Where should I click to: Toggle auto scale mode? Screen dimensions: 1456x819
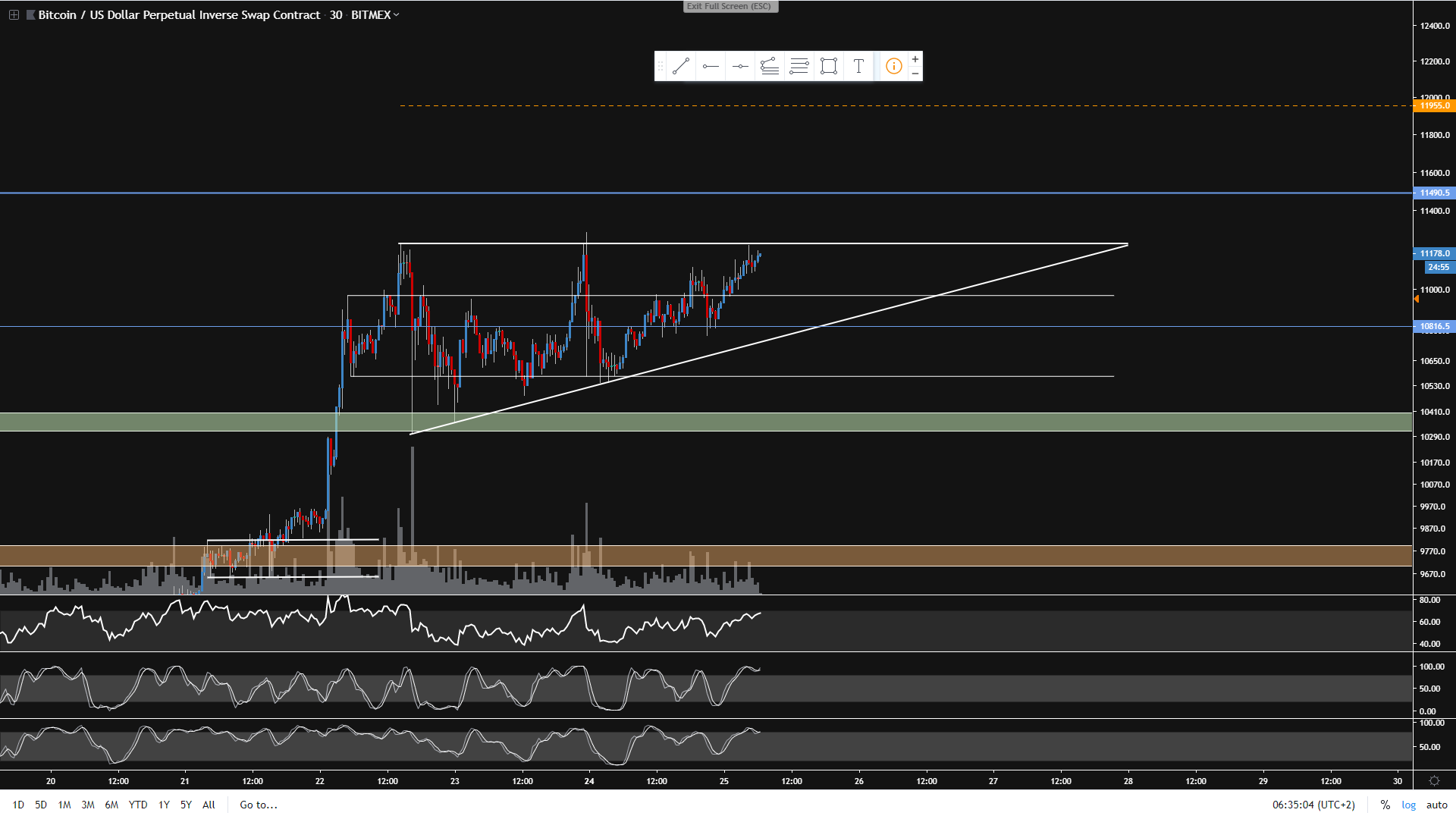(1436, 805)
